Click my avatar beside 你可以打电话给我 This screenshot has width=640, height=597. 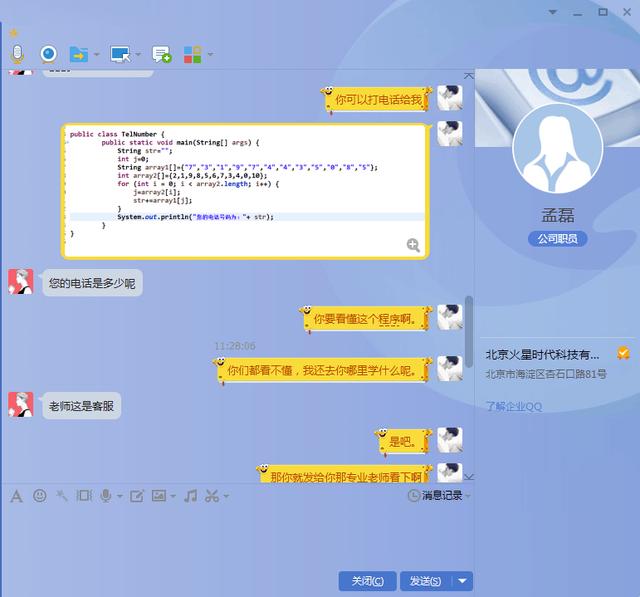tap(450, 98)
